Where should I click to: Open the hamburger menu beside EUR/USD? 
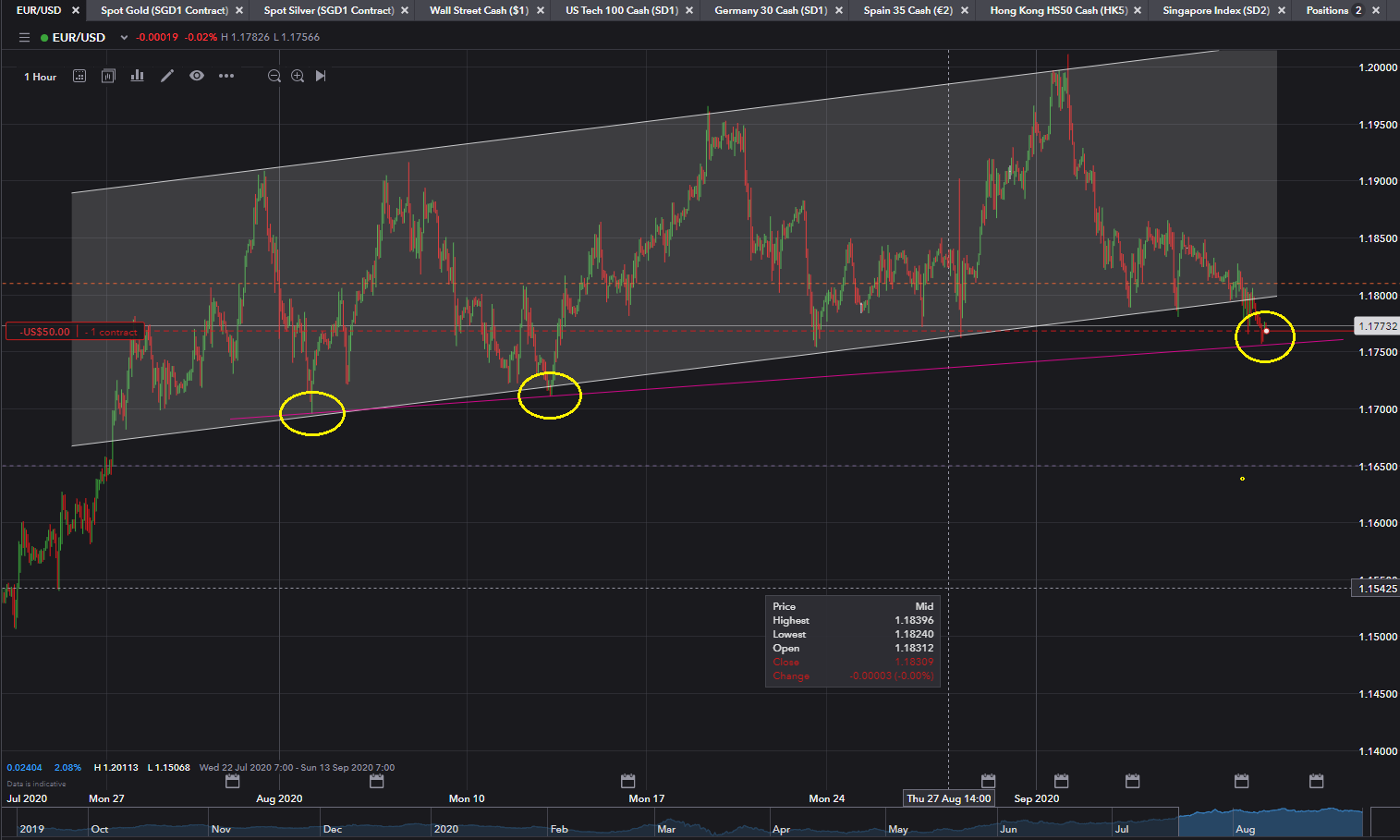24,38
